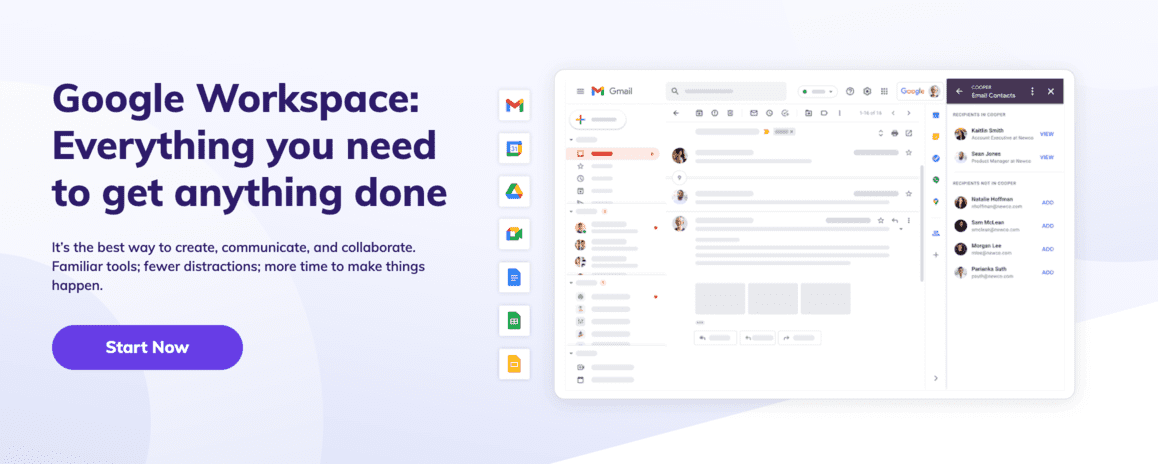
Task: Click the Gmail logo in header
Action: point(611,92)
